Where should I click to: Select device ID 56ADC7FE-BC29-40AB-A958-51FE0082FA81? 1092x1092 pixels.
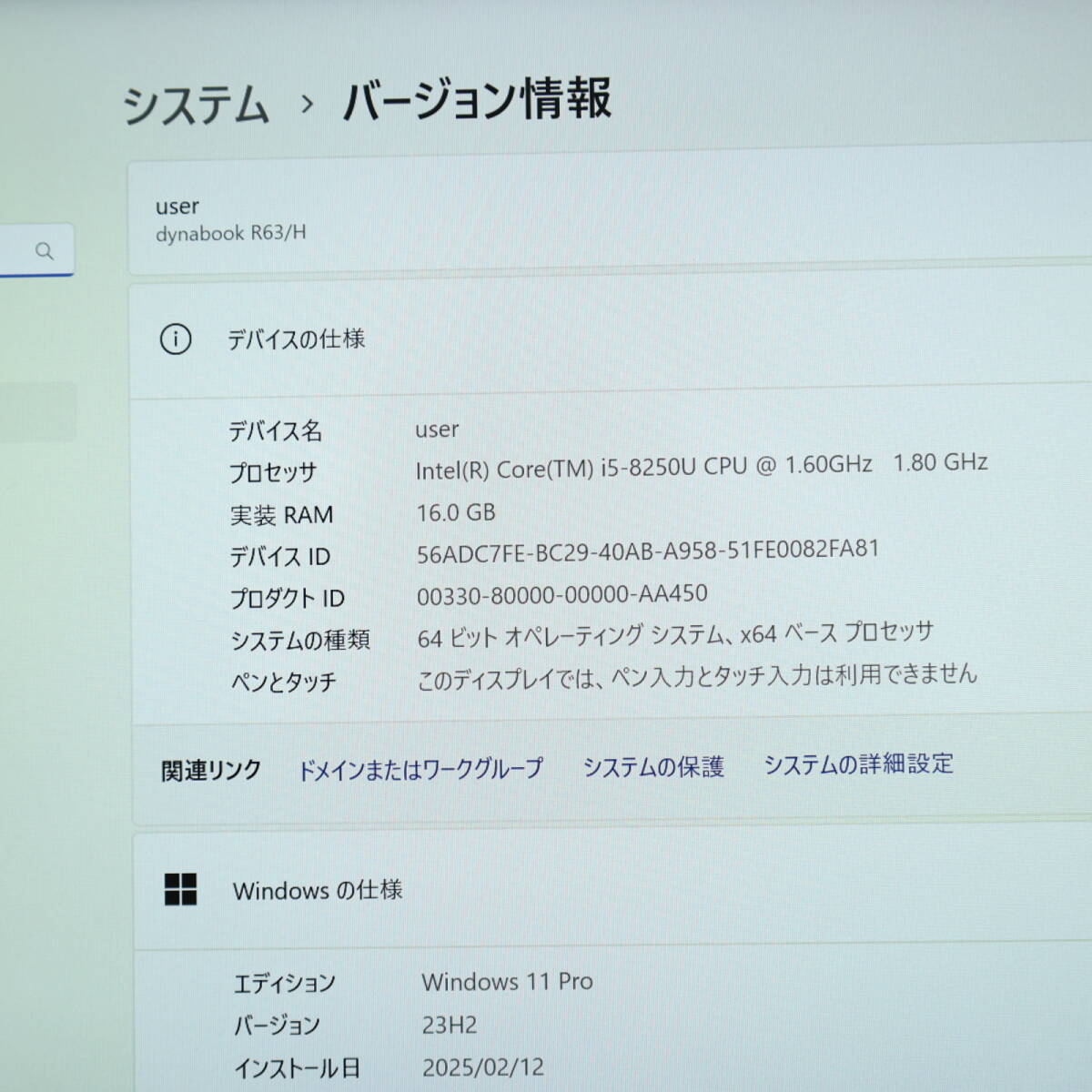(x=648, y=551)
